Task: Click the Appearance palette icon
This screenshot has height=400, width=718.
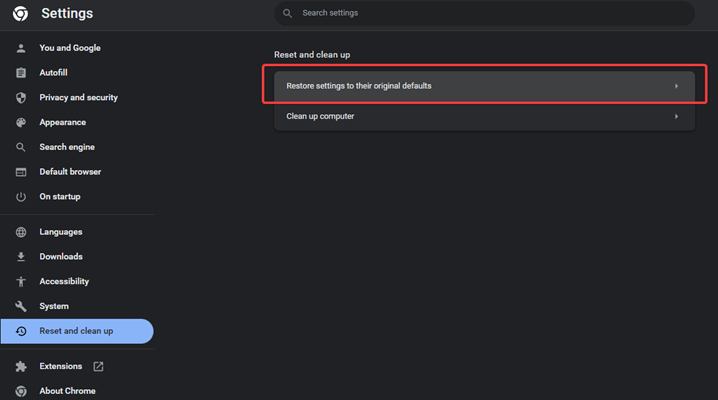Action: 21,123
